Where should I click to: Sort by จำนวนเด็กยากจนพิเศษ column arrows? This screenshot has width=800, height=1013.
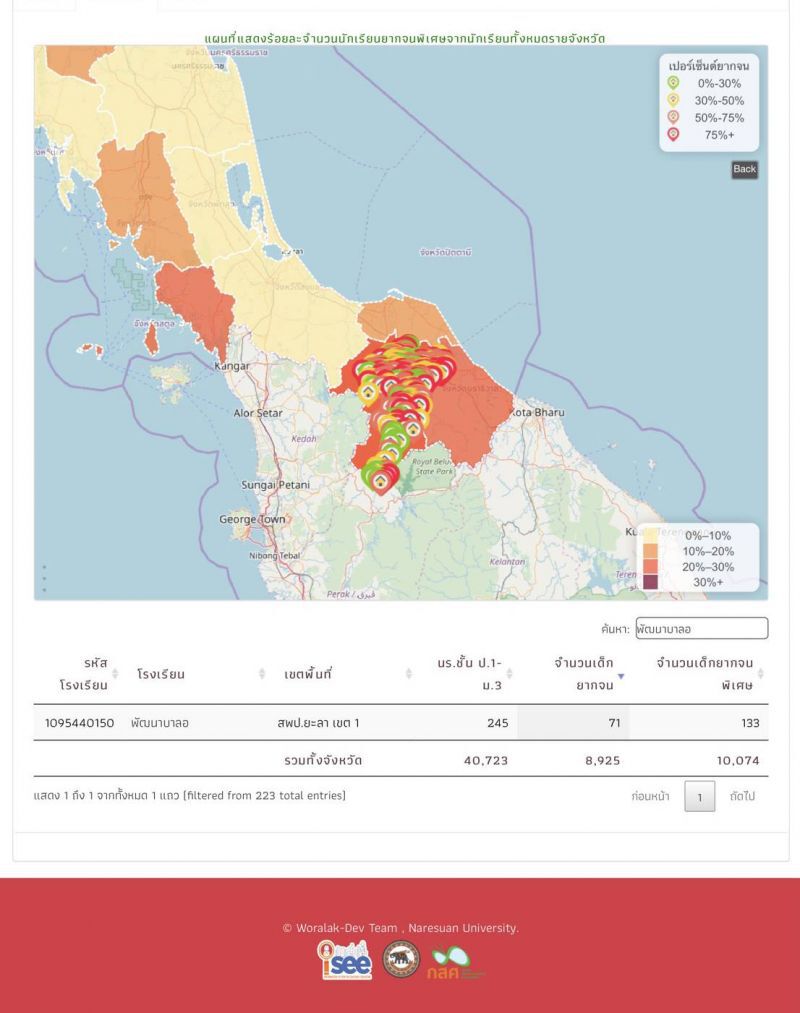(x=761, y=674)
